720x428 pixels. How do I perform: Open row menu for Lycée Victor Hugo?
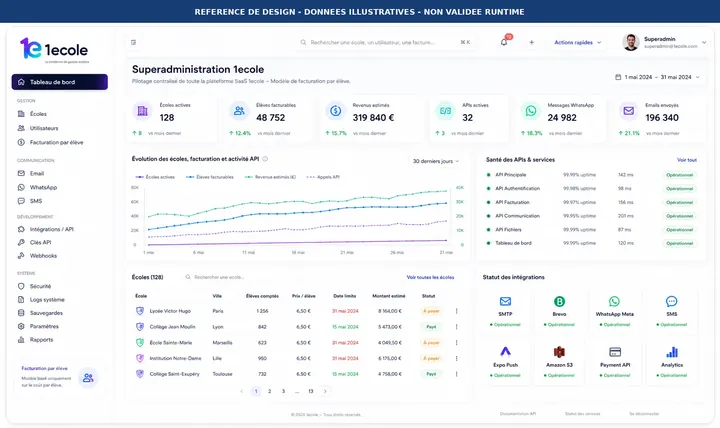tap(456, 311)
